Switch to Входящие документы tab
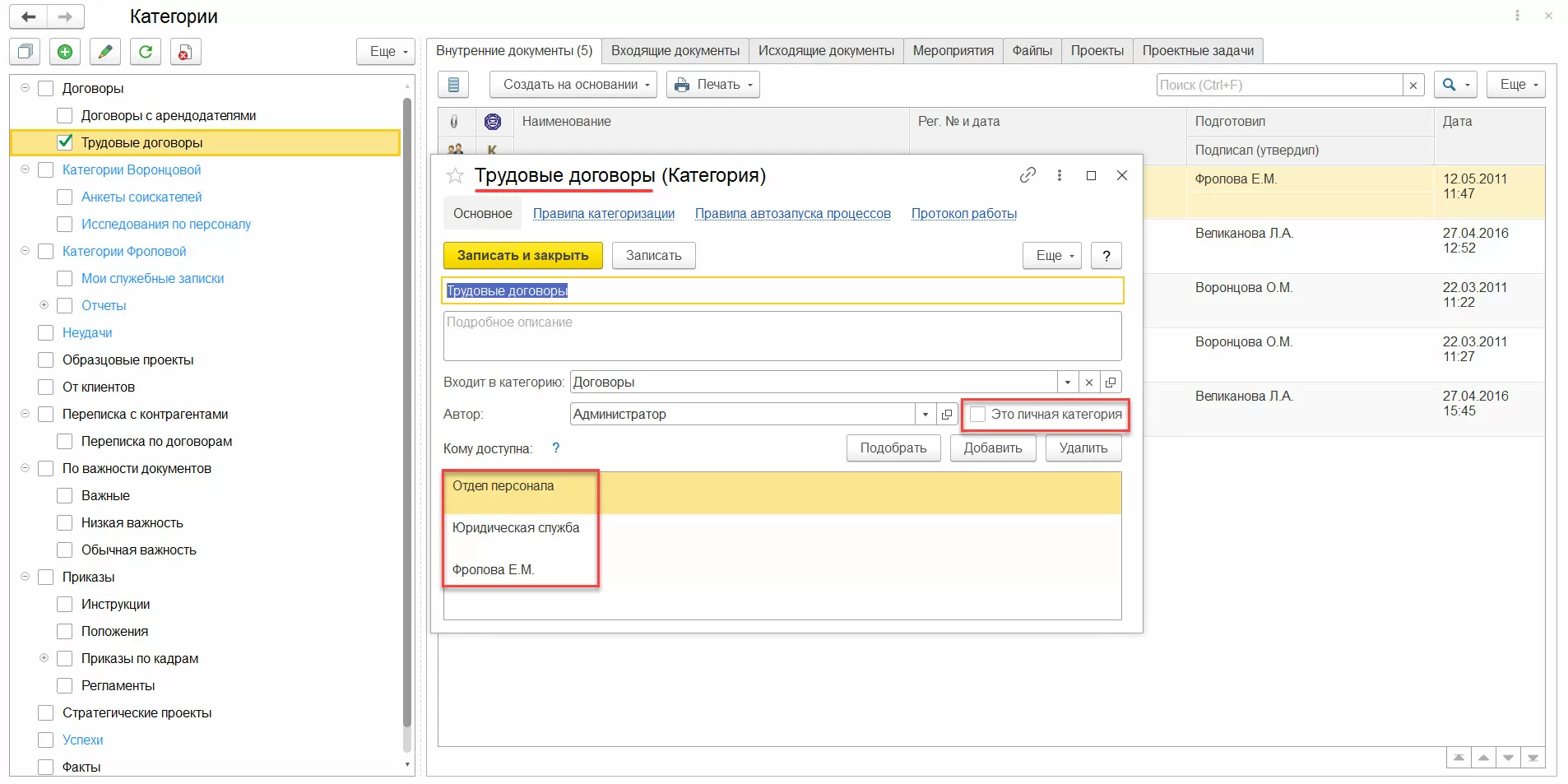 675,51
